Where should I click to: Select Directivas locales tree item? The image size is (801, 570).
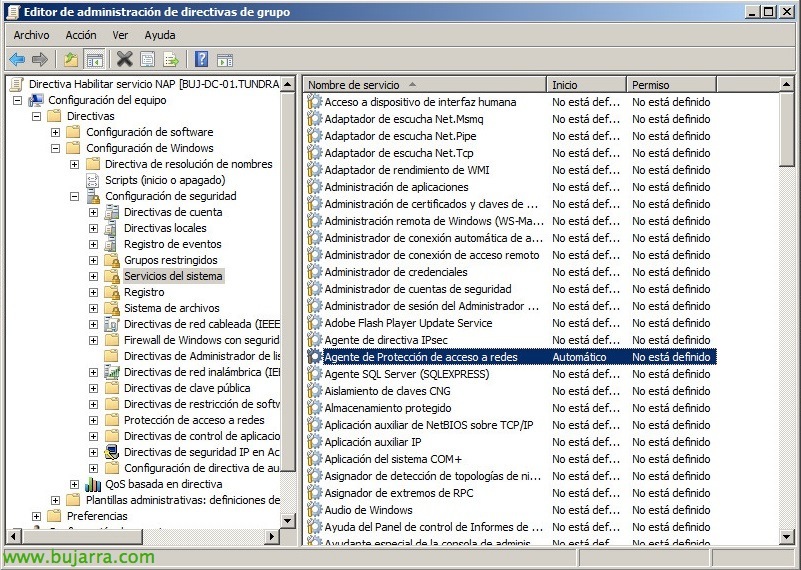pyautogui.click(x=165, y=228)
